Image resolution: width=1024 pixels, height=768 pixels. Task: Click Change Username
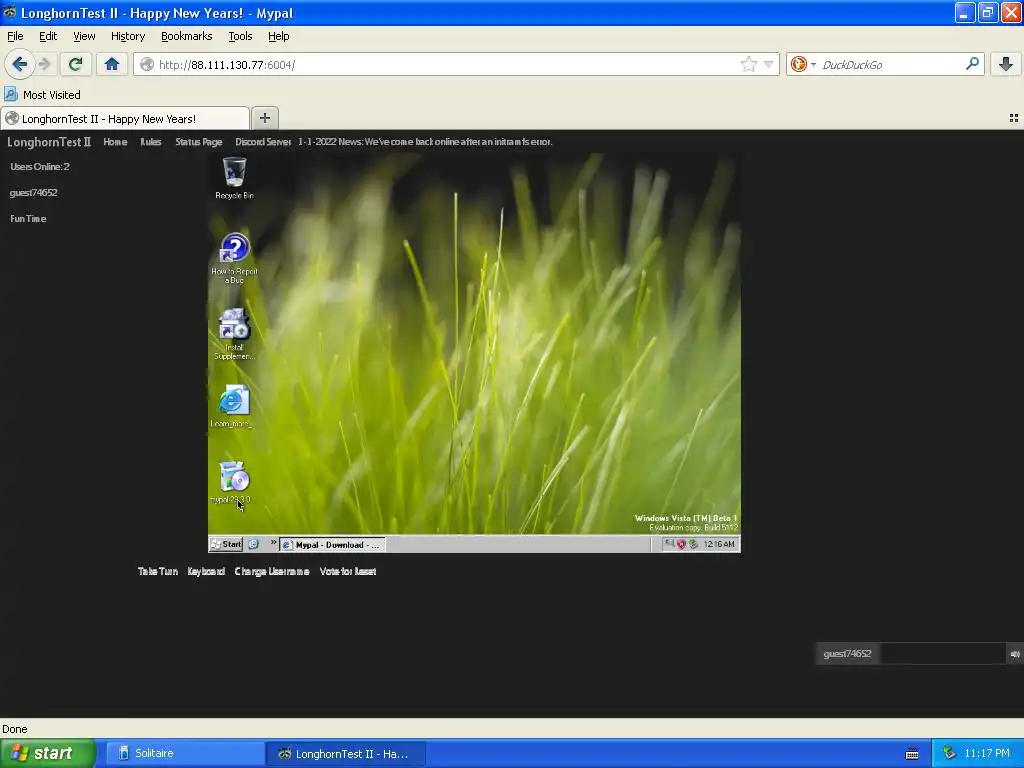(272, 571)
